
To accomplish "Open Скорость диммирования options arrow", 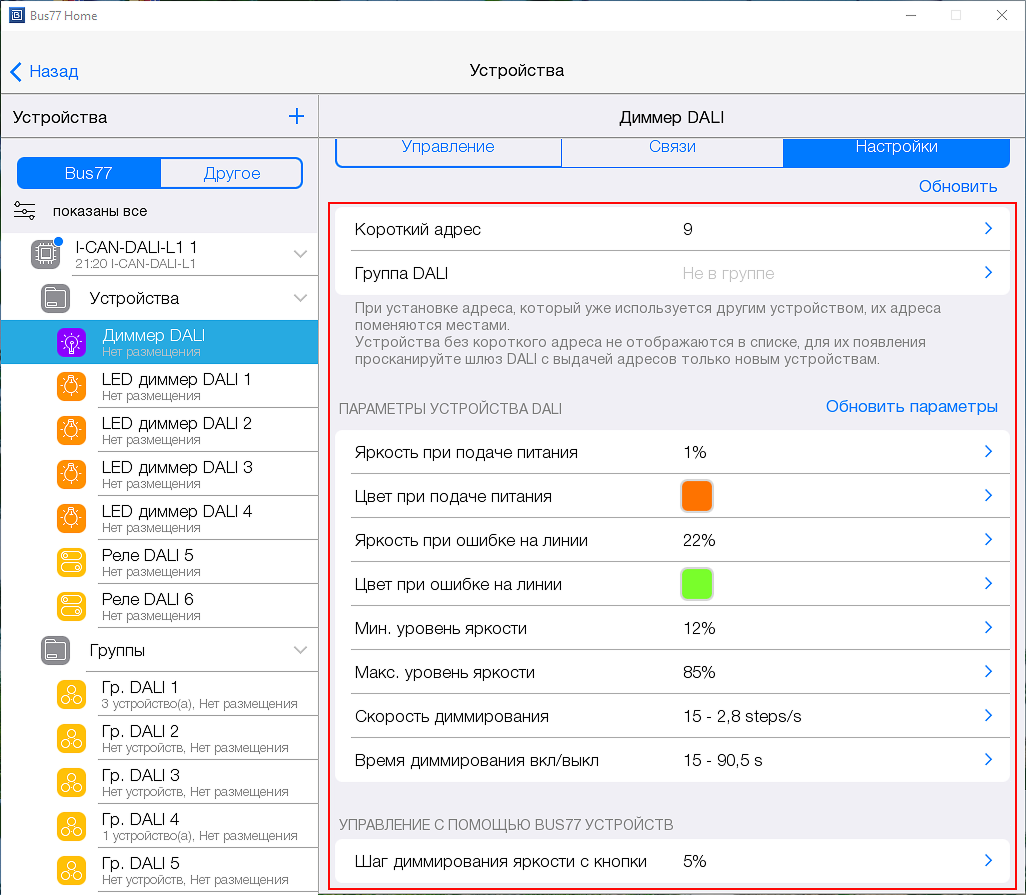I will 988,716.
